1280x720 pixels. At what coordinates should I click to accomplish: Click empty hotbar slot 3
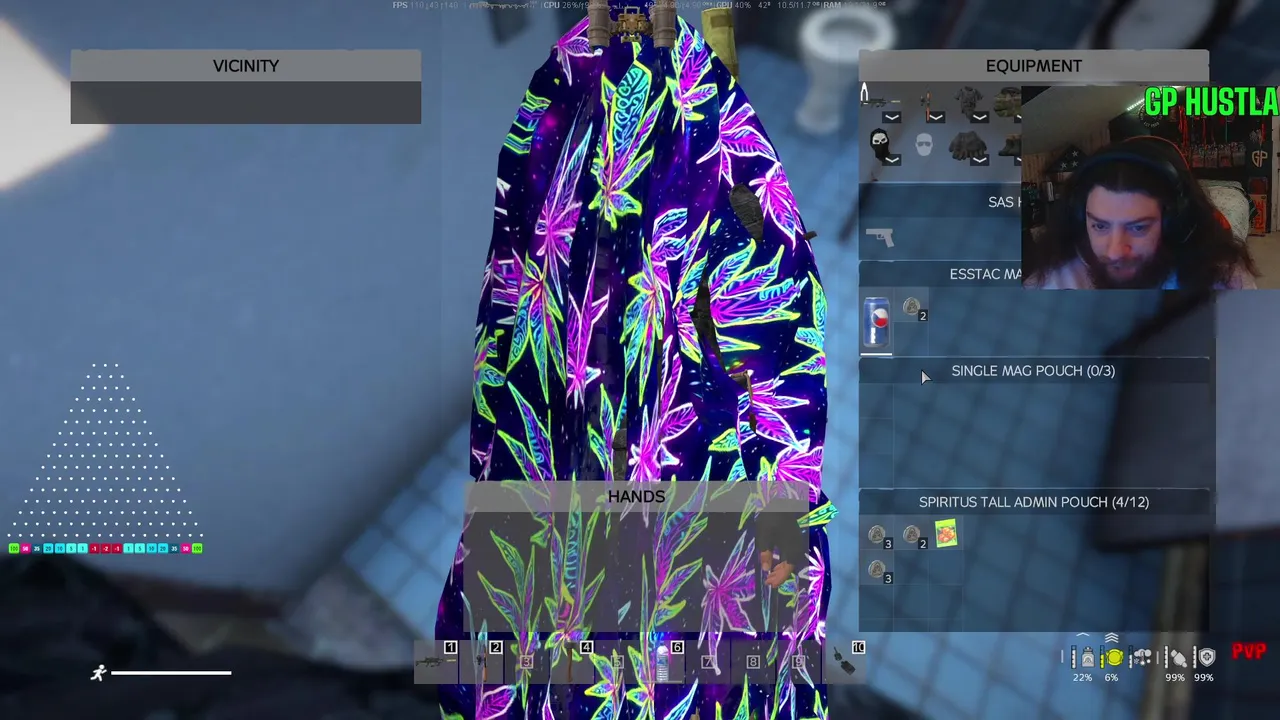(x=527, y=662)
